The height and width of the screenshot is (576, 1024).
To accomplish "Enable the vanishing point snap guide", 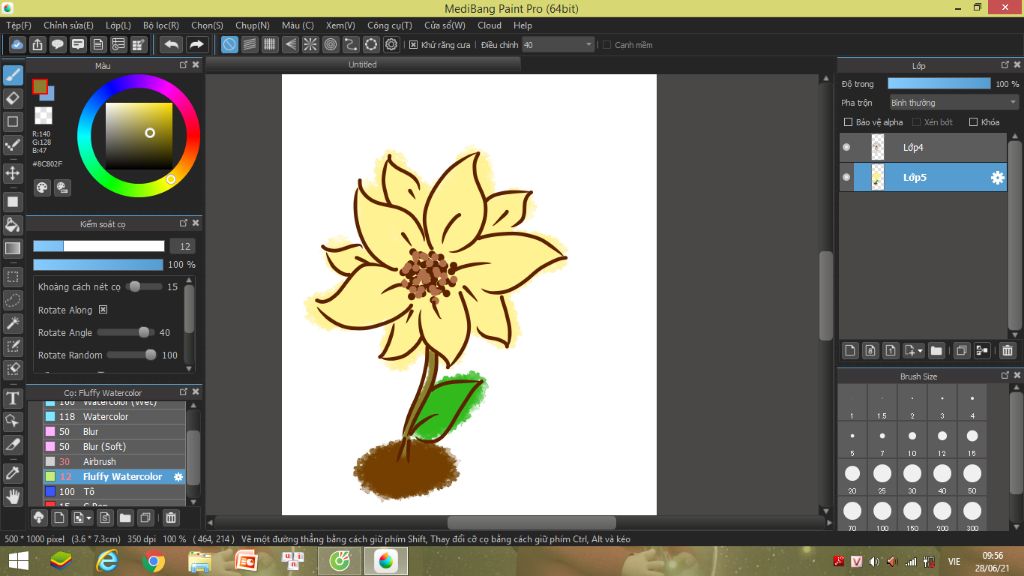I will pos(290,44).
